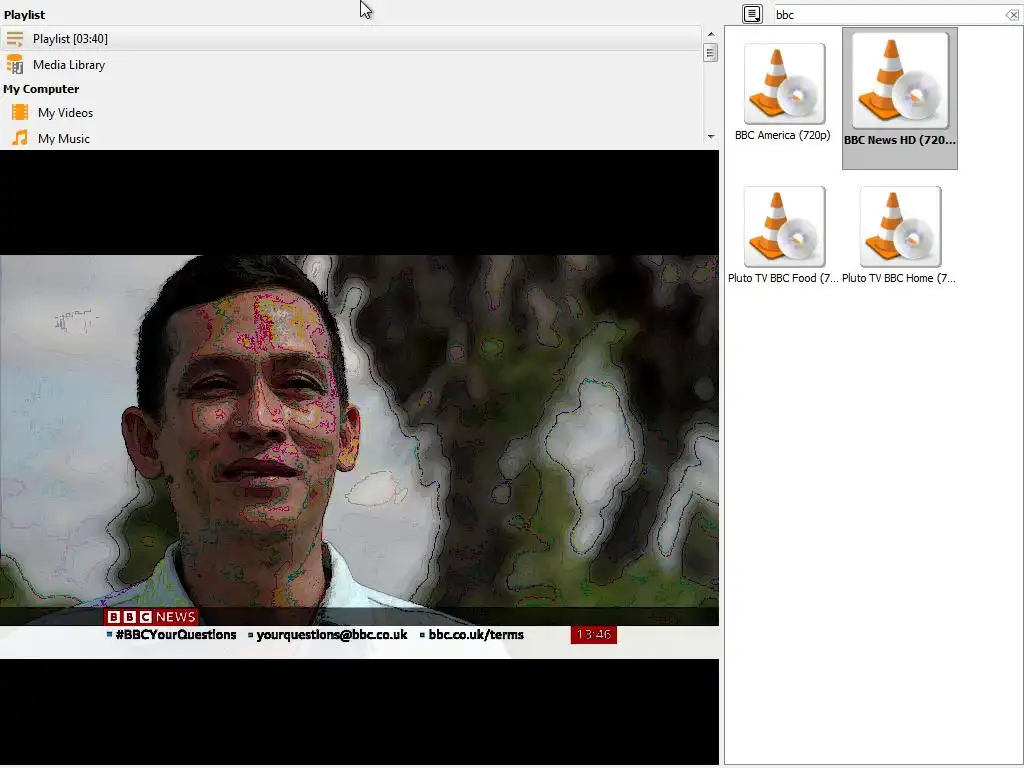Click the sidebar scroll-up arrow
Viewport: 1024px width, 768px height.
click(711, 34)
